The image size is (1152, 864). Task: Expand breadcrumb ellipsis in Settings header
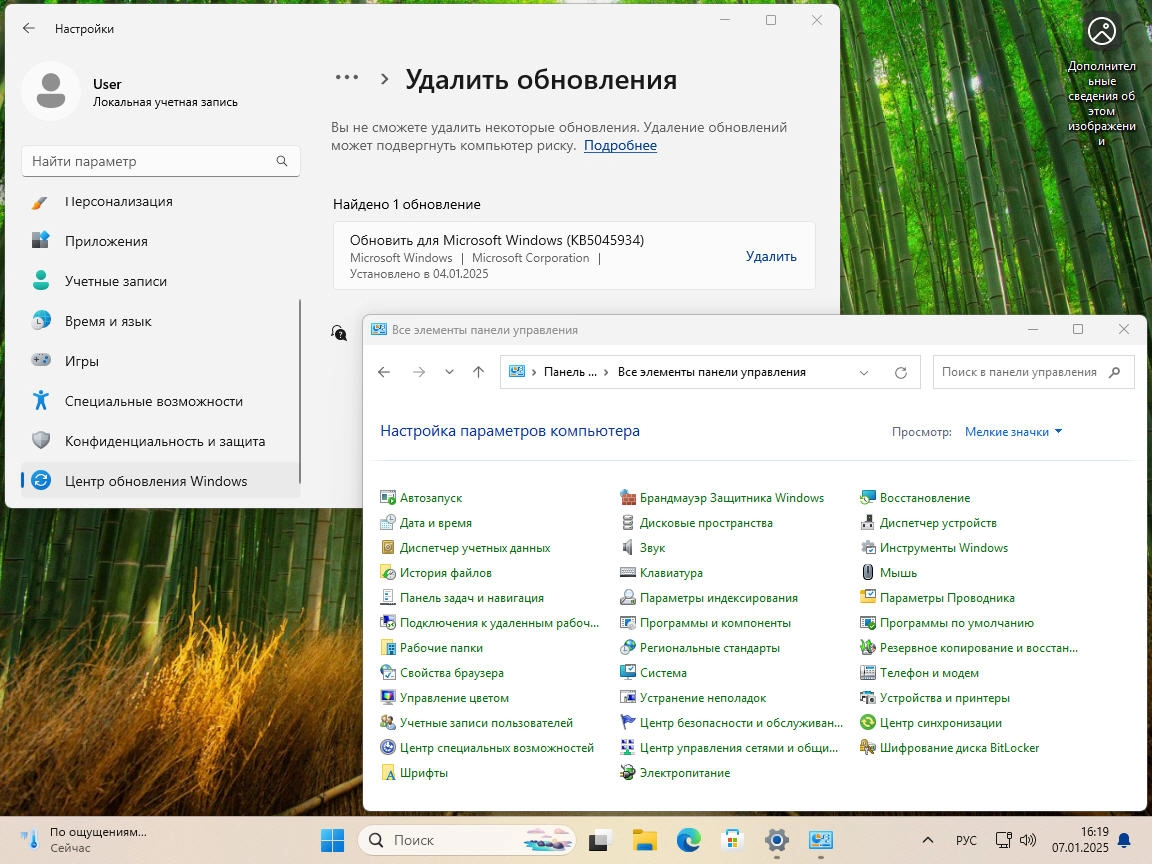click(x=346, y=78)
